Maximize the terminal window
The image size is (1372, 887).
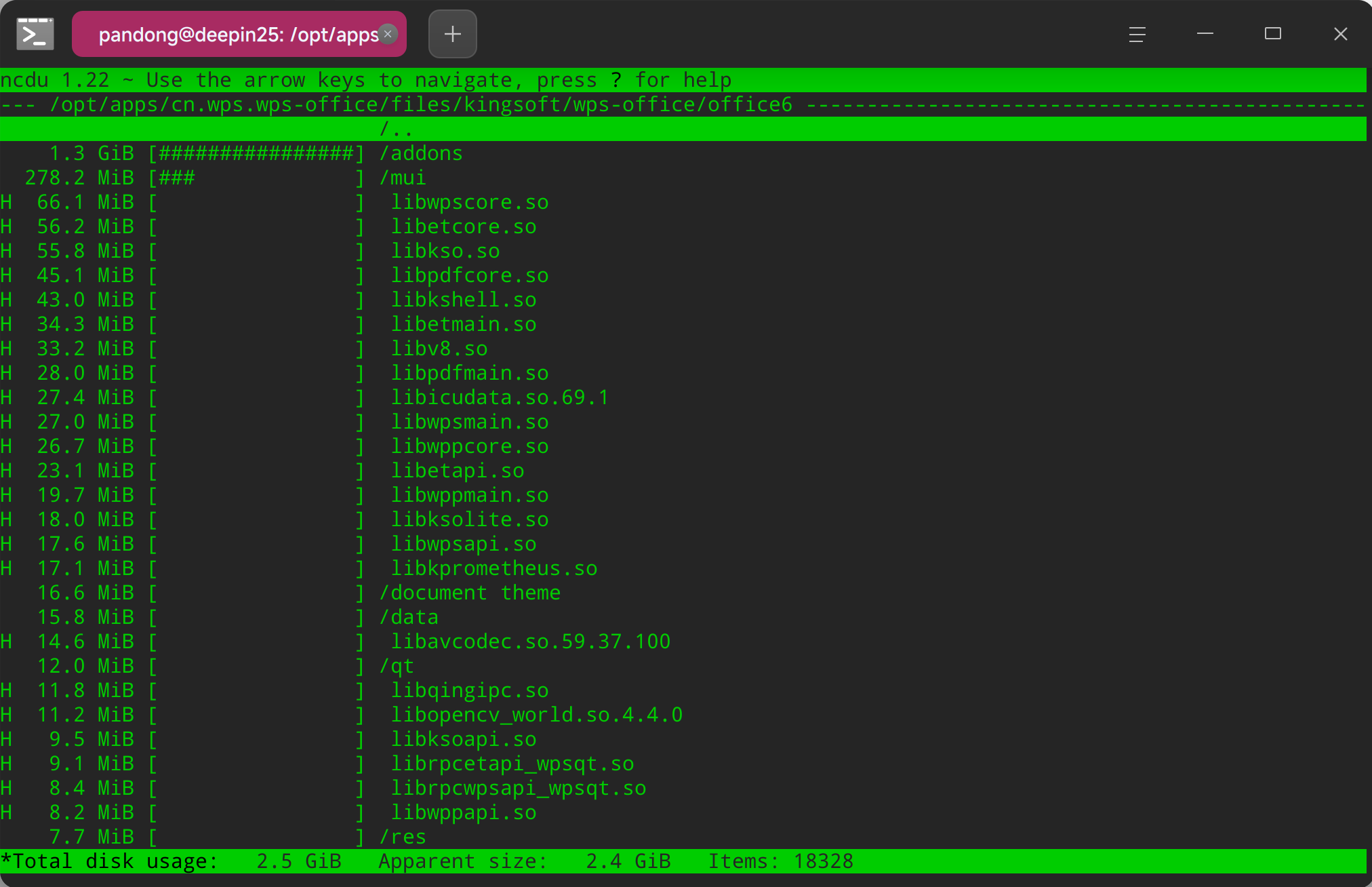(x=1273, y=34)
